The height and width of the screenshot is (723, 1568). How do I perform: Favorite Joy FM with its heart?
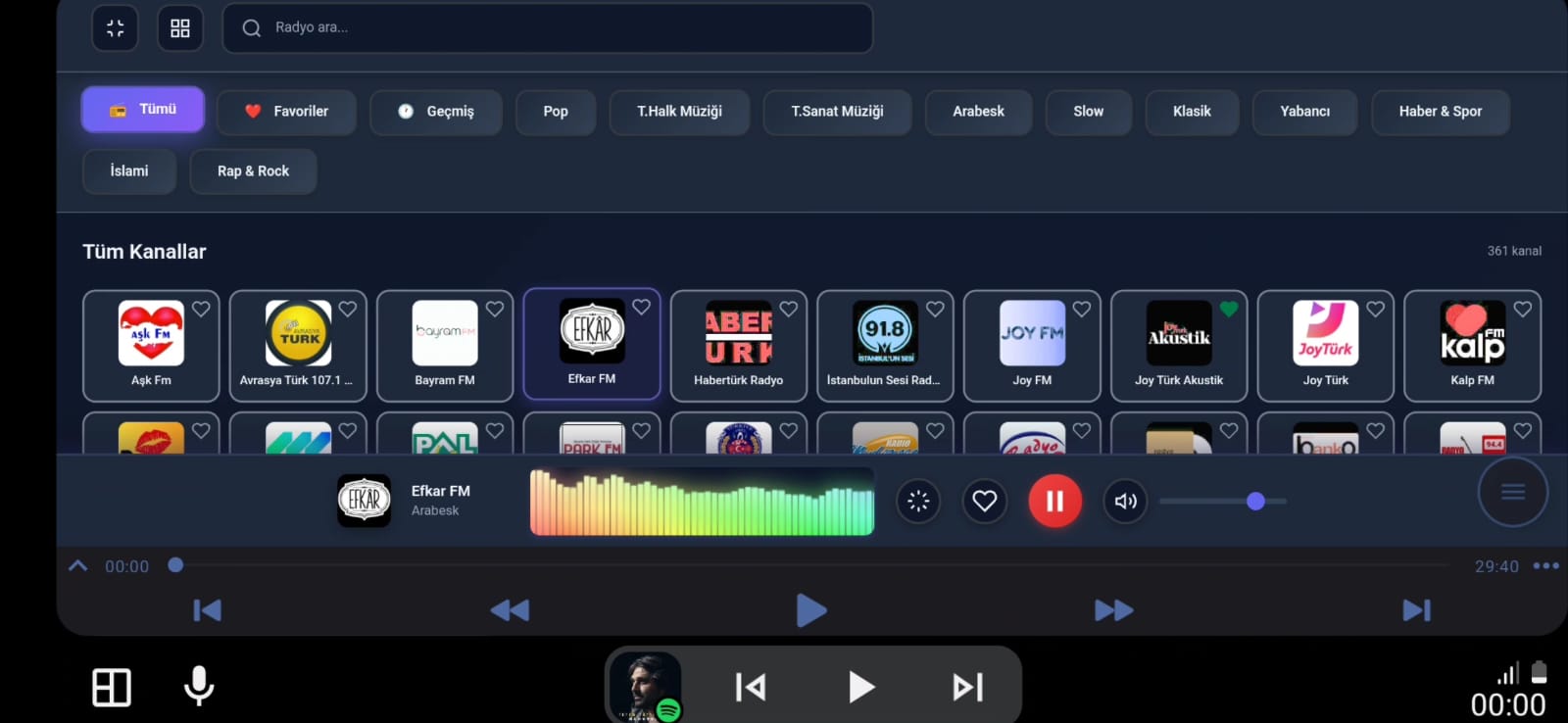(1082, 309)
